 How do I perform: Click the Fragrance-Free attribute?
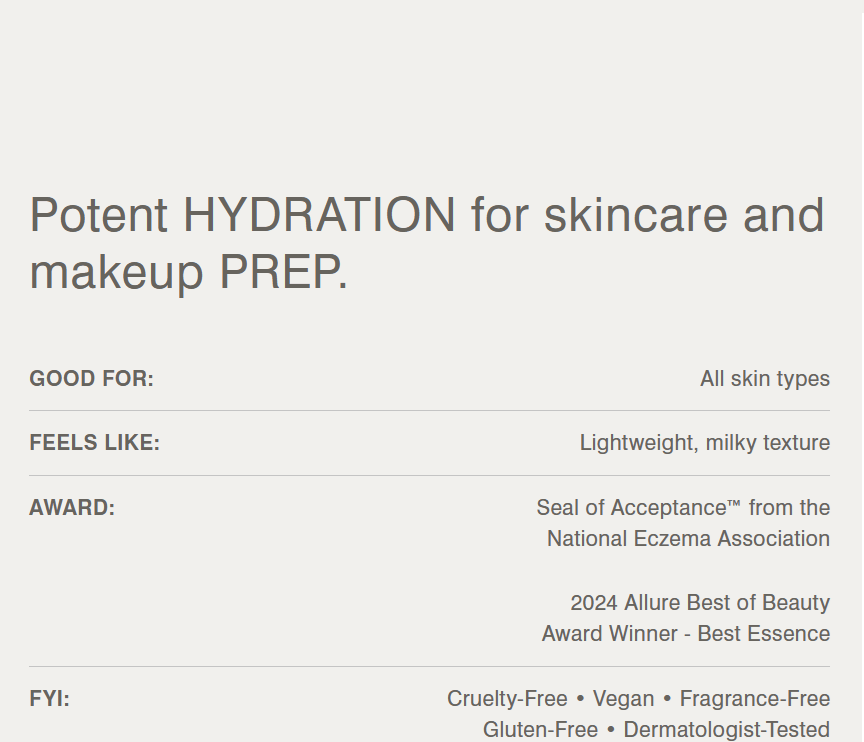[x=755, y=699]
